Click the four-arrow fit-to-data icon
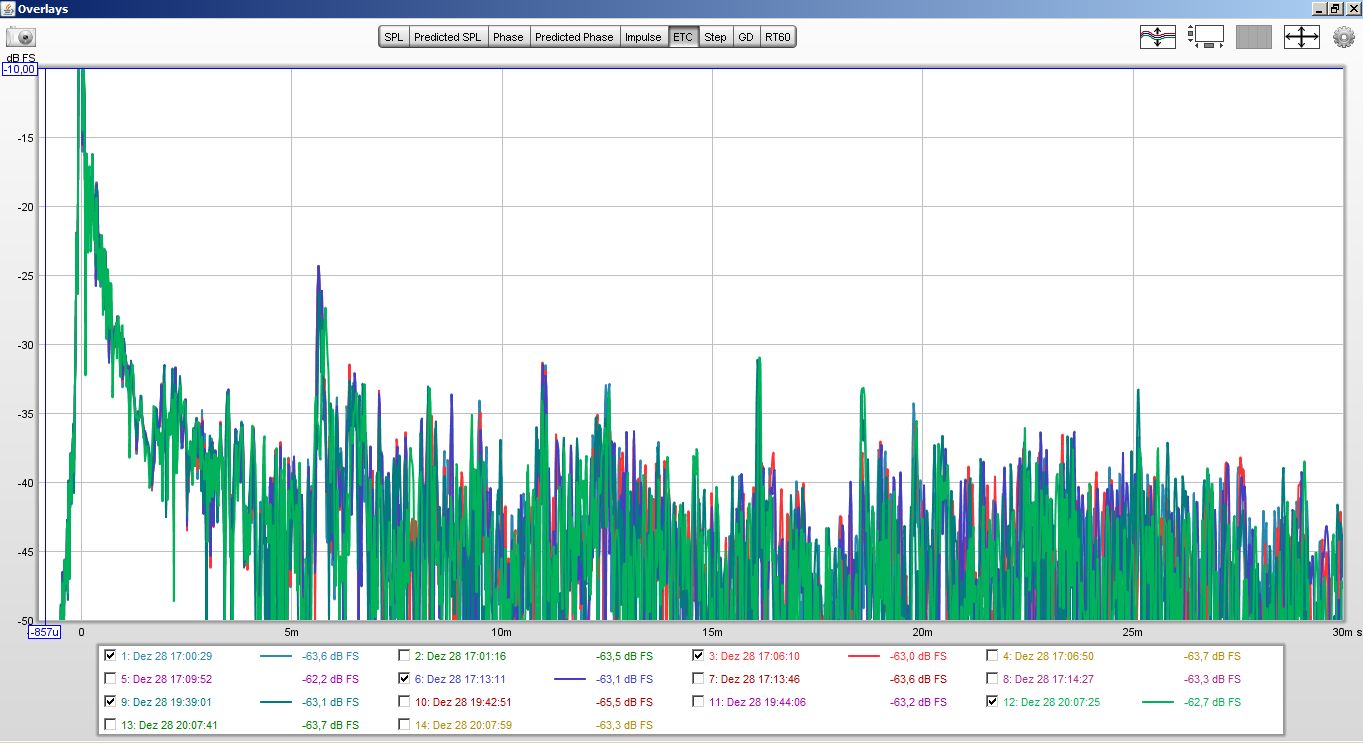The width and height of the screenshot is (1363, 743). click(x=1302, y=38)
